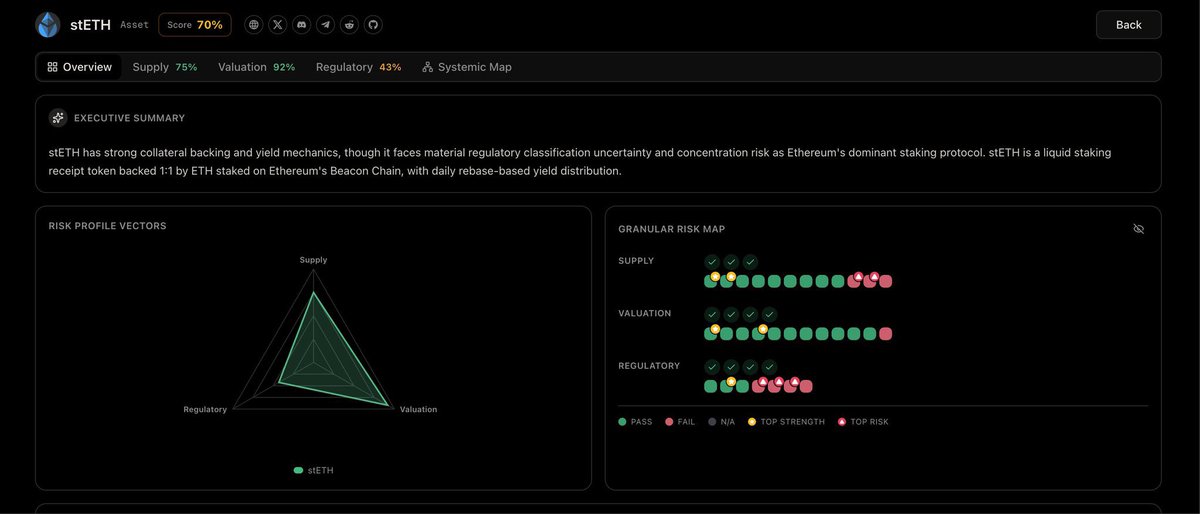Click the fourth check circle in the Valuation row
Image resolution: width=1200 pixels, height=514 pixels.
(x=769, y=314)
